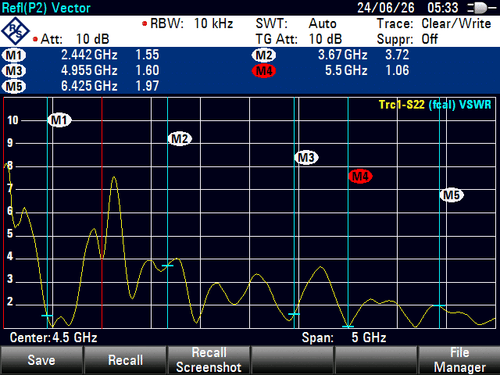The height and width of the screenshot is (375, 500).
Task: Click the Att value 10 dB
Action: pos(93,39)
